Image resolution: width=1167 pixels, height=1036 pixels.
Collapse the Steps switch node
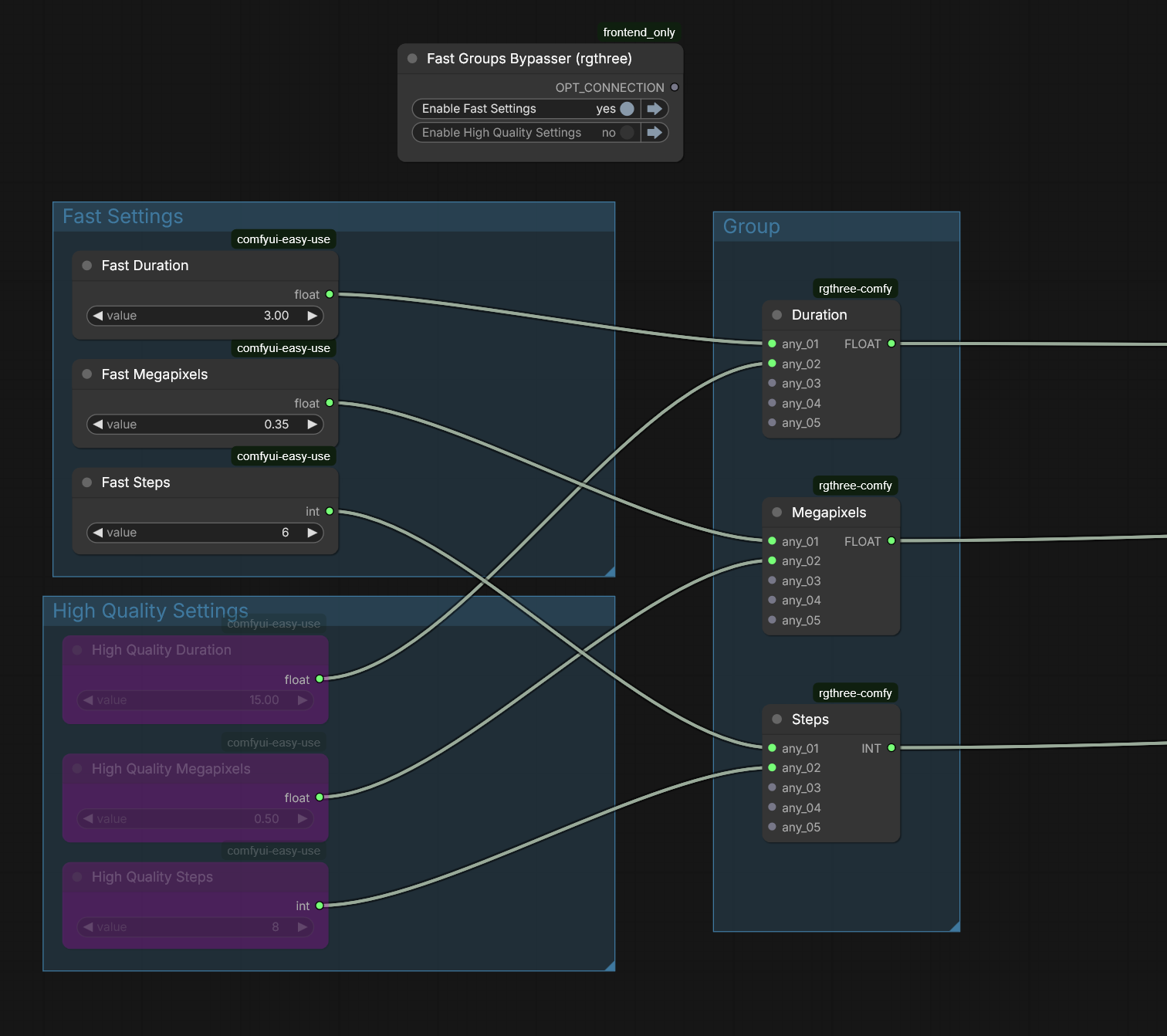(777, 719)
